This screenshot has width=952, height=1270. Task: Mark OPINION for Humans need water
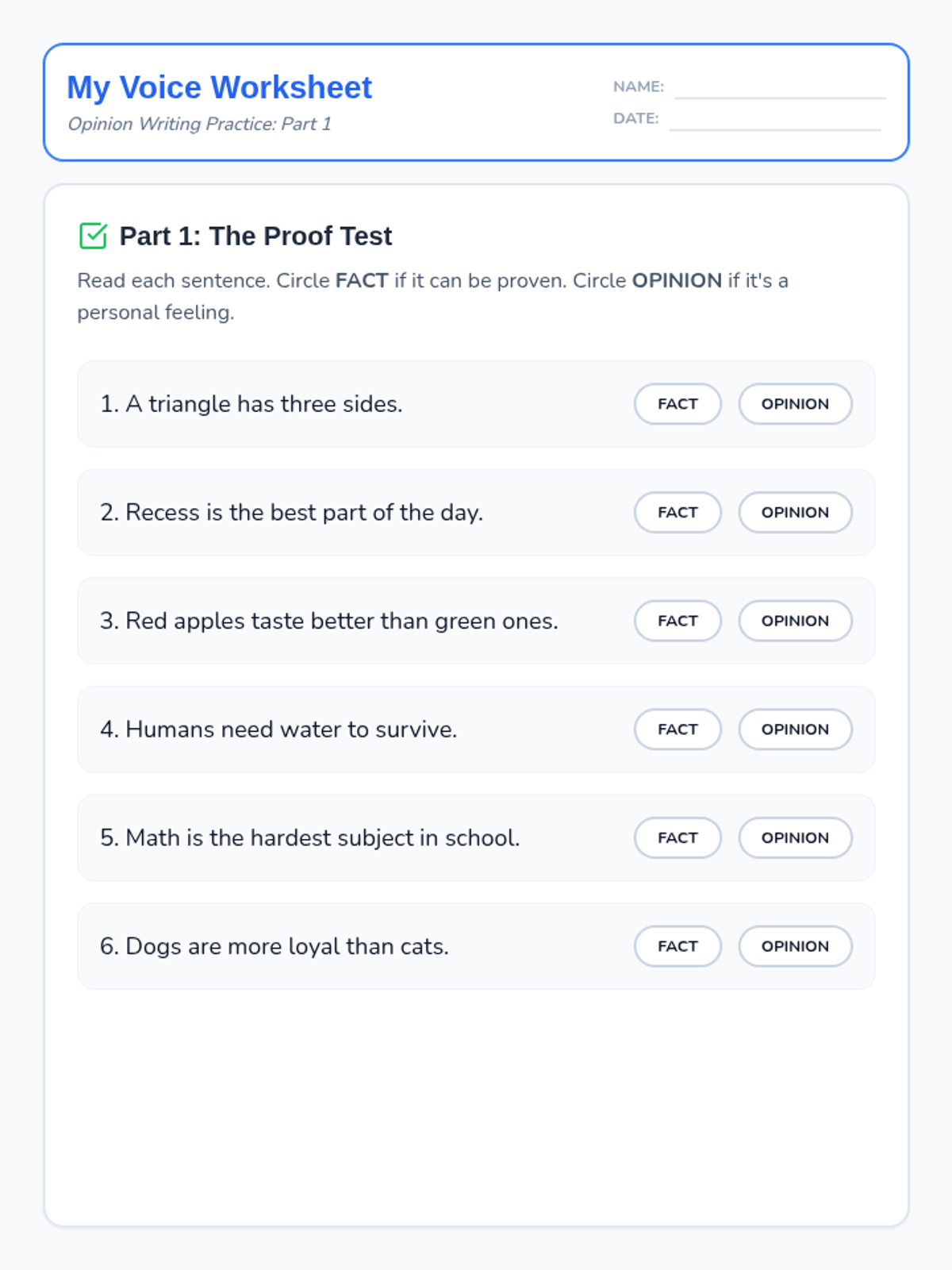(795, 729)
